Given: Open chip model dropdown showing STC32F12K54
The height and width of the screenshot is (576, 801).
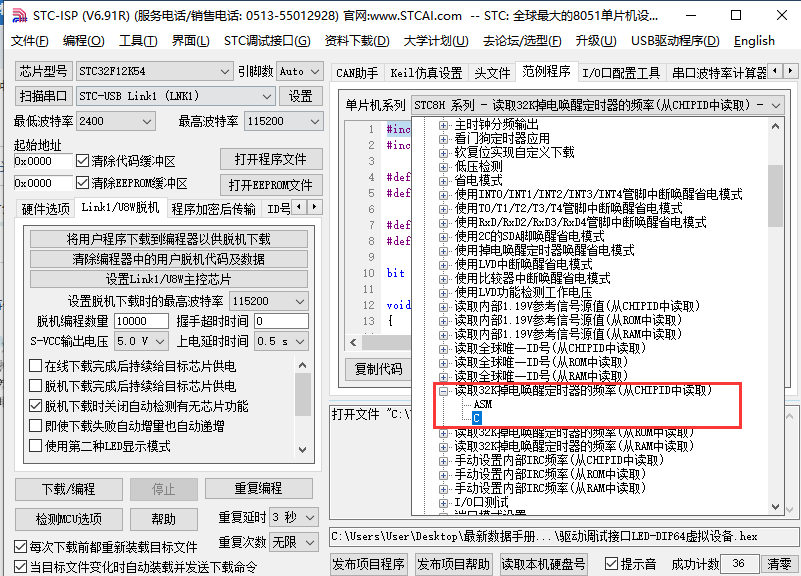Looking at the screenshot, I should point(154,71).
